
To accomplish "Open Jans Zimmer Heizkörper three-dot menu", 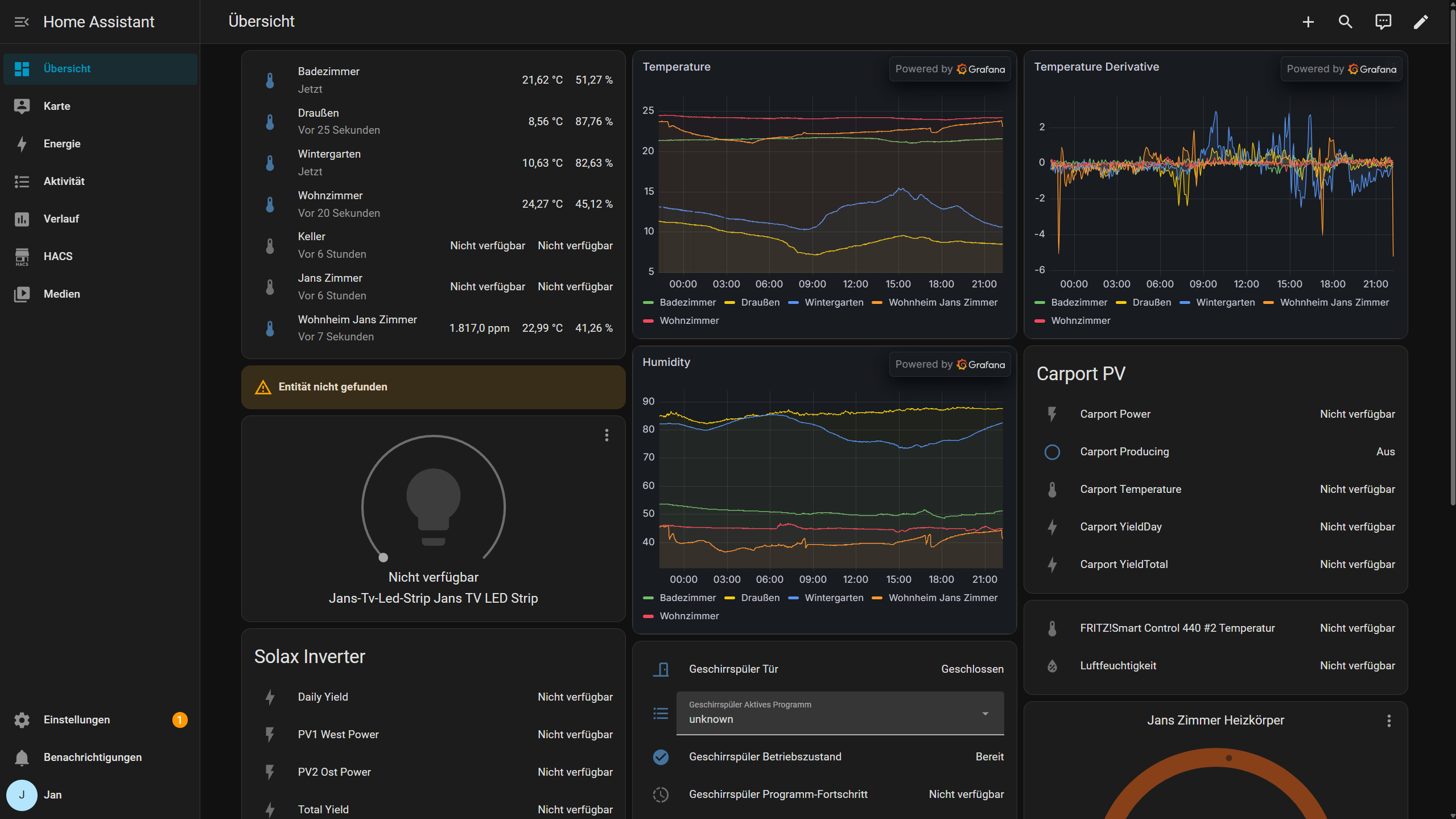I will coord(1389,721).
